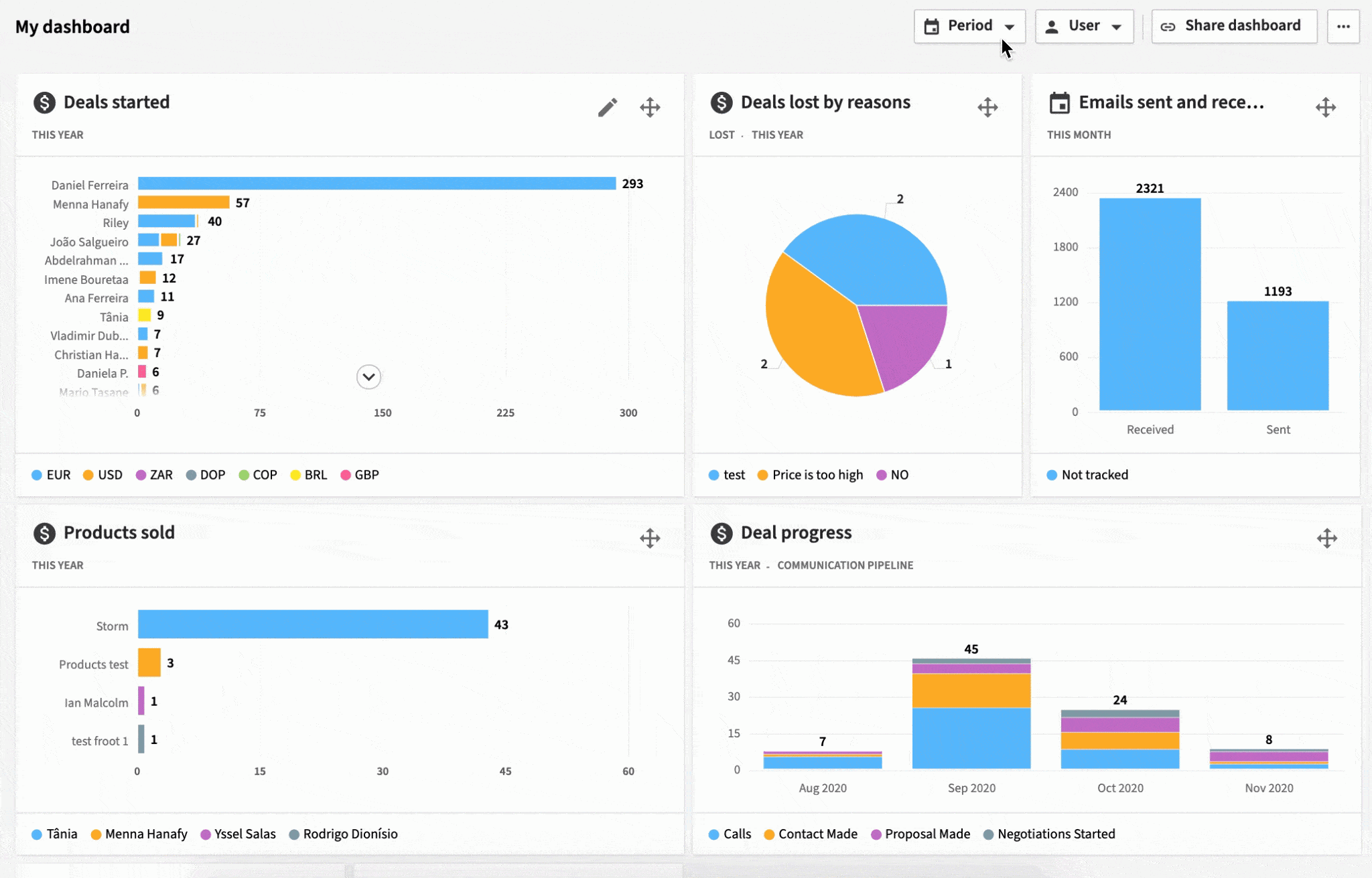
Task: Click Share dashboard button
Action: point(1233,25)
